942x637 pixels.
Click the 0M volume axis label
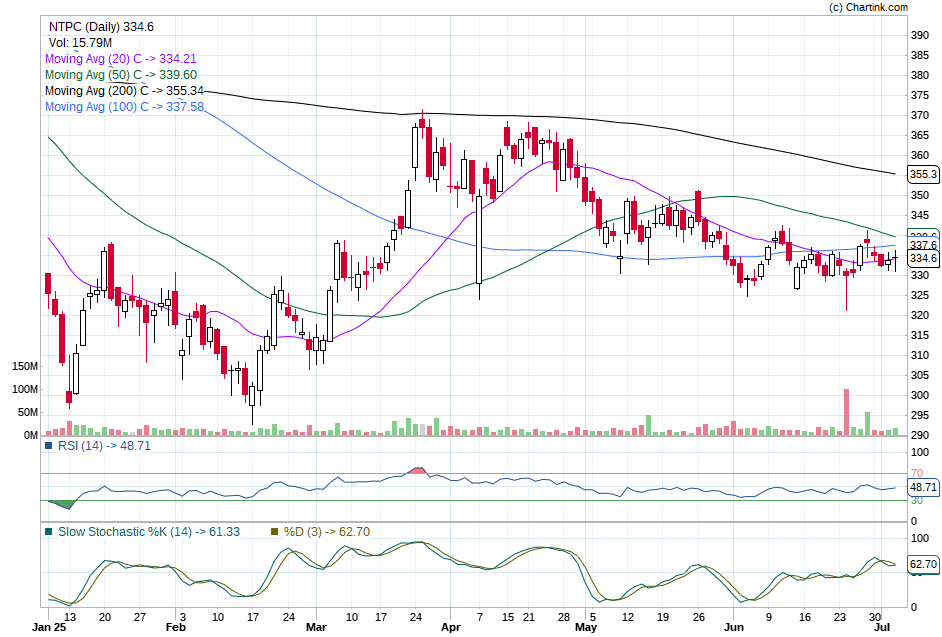(x=31, y=435)
